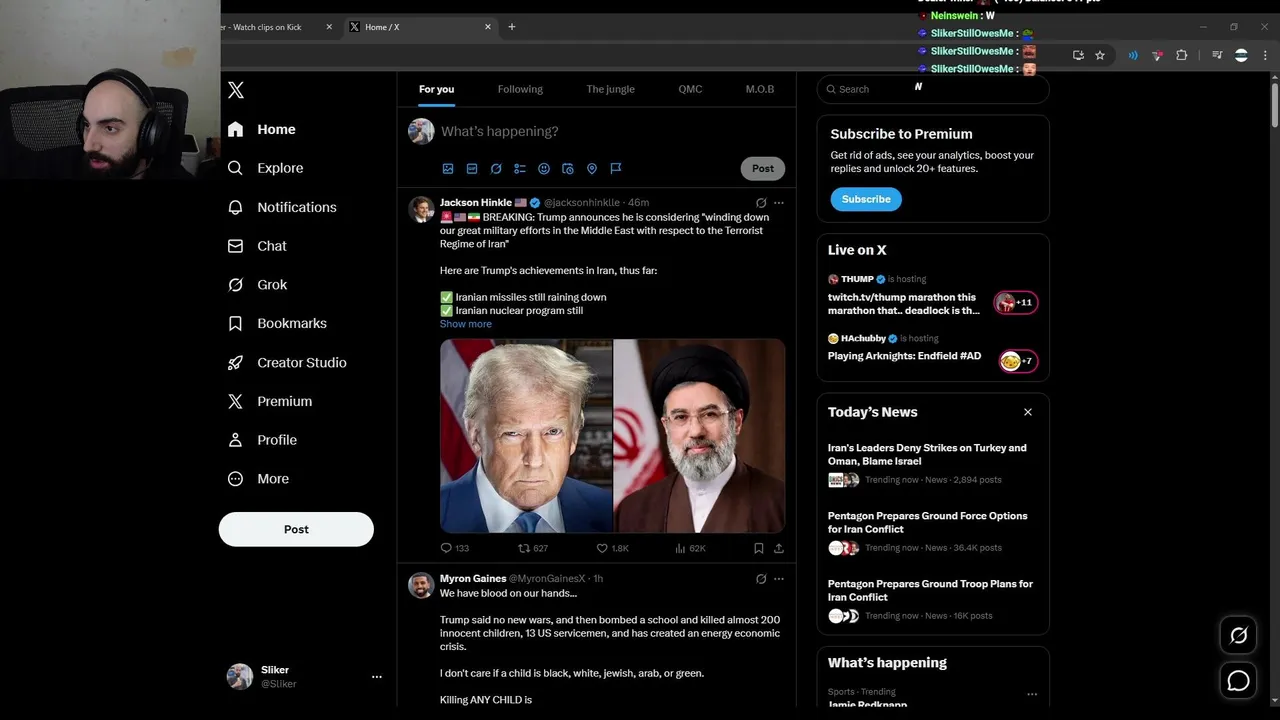1280x720 pixels.
Task: Switch to The jungle tab
Action: pyautogui.click(x=610, y=89)
